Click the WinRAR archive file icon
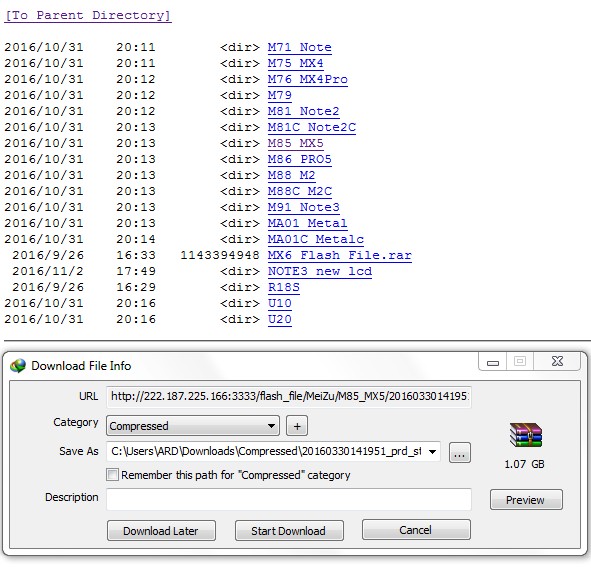Image resolution: width=591 pixels, height=570 pixels. click(525, 435)
